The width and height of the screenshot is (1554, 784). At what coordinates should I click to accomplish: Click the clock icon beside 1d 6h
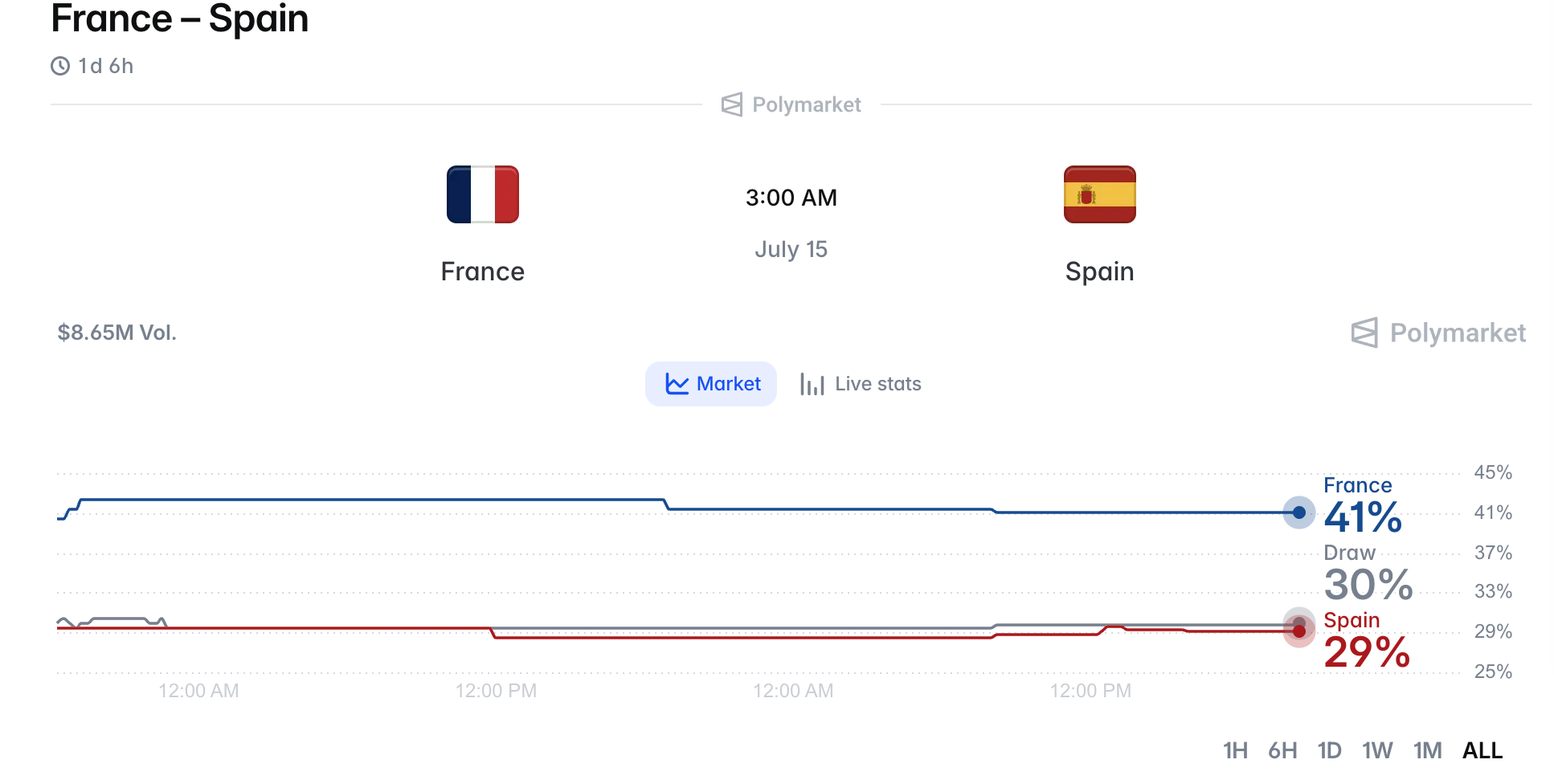[x=60, y=66]
